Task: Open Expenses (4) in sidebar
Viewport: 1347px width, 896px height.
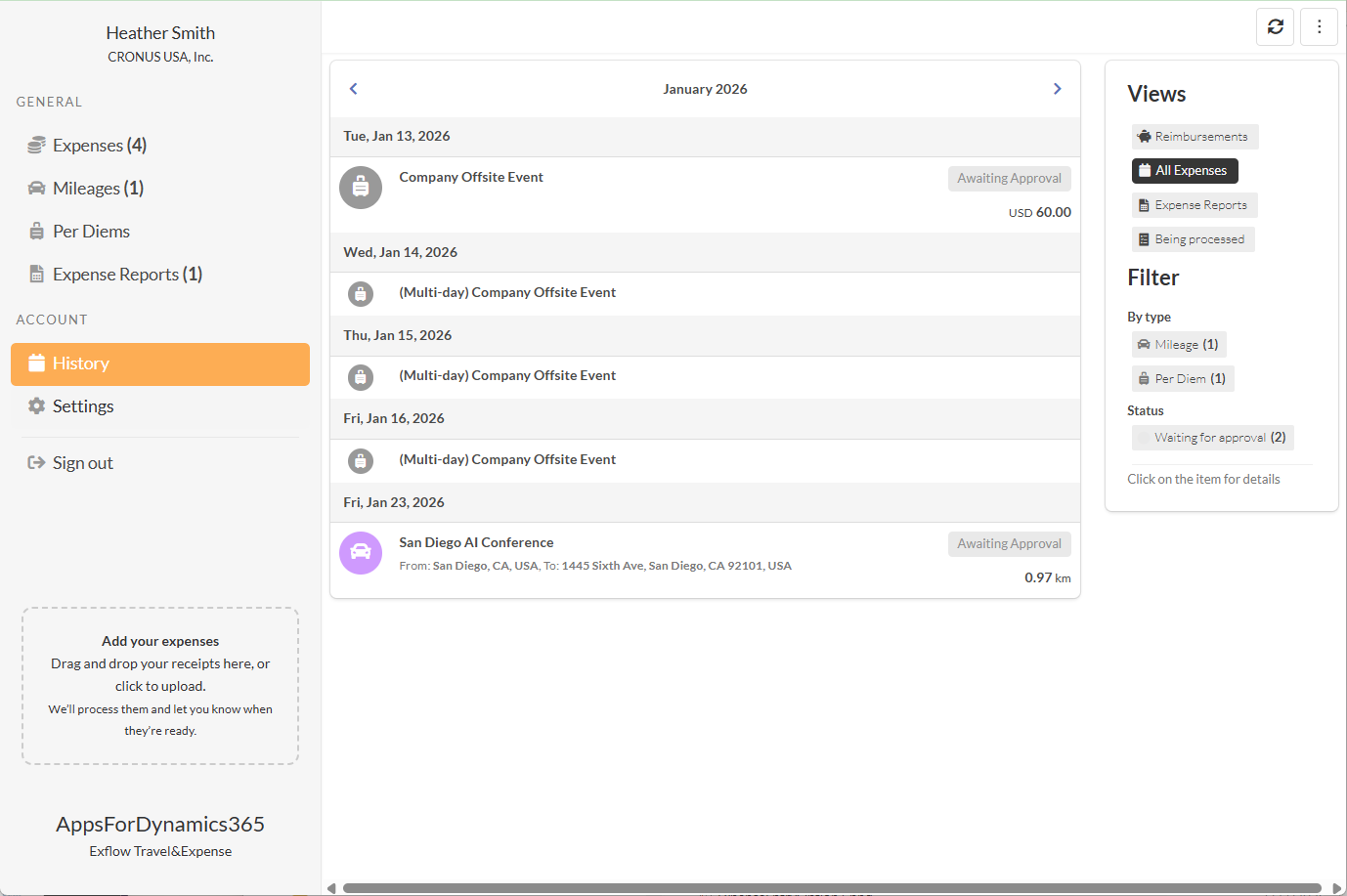Action: pos(99,146)
